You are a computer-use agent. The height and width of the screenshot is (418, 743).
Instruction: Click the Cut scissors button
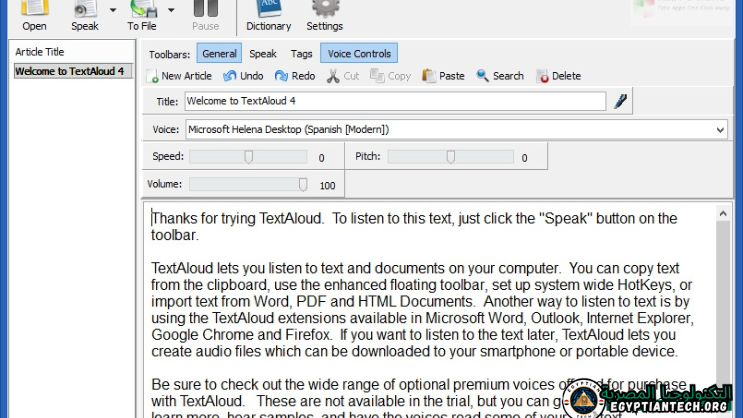(343, 76)
